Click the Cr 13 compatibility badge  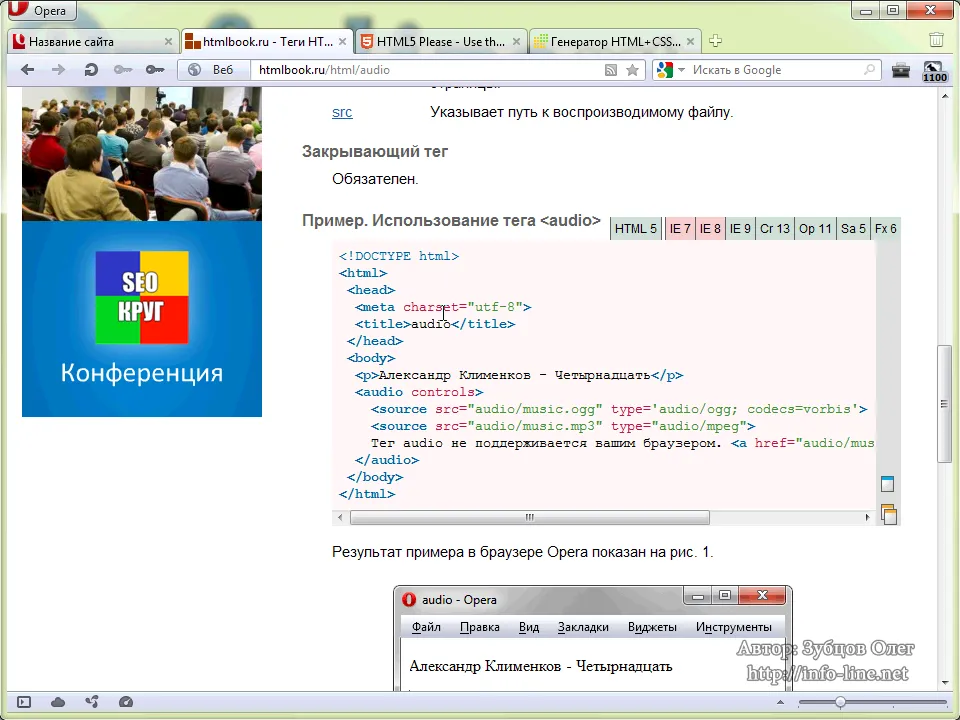pos(774,228)
